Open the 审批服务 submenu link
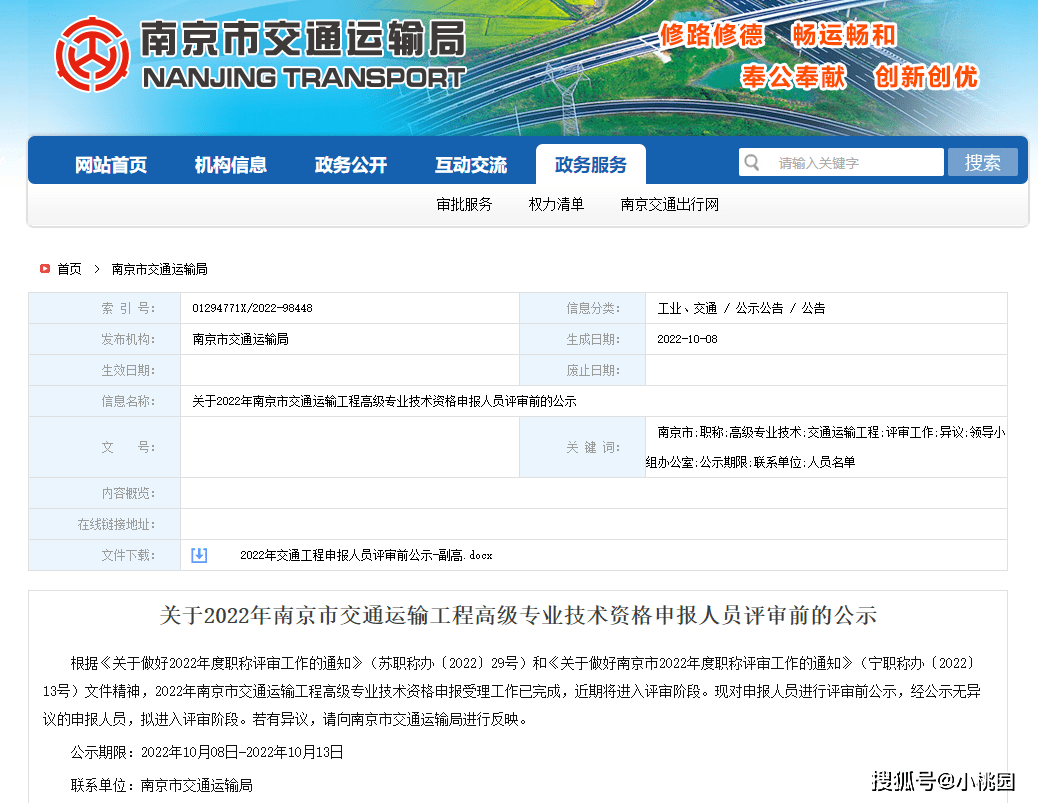This screenshot has height=803, width=1038. tap(464, 205)
